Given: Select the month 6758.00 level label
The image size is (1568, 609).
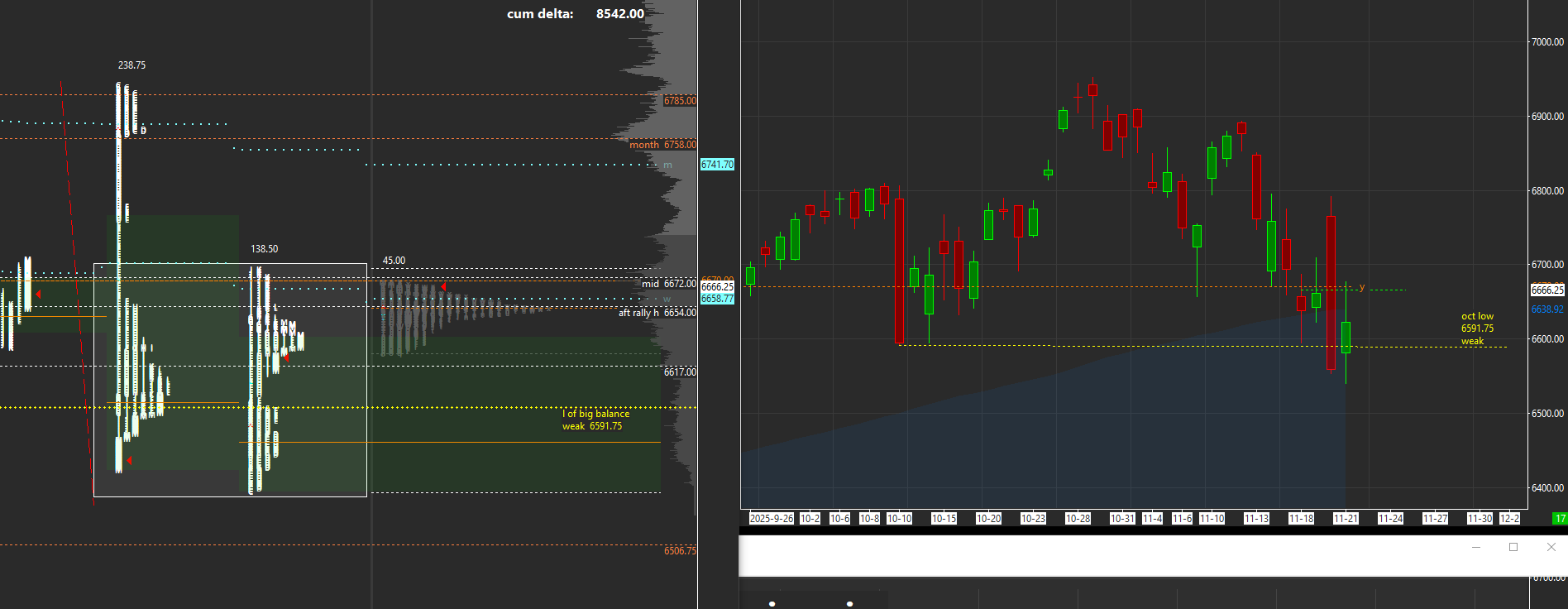Looking at the screenshot, I should click(662, 145).
